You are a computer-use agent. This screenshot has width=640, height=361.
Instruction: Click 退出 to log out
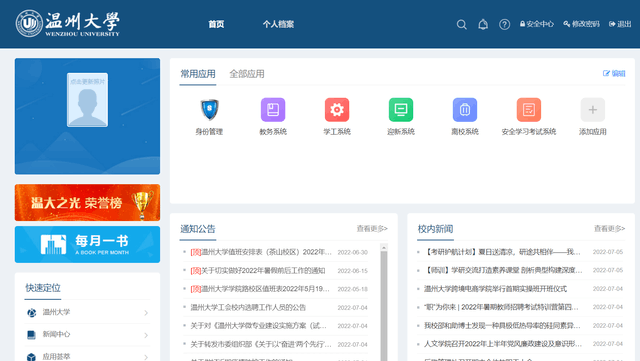click(x=620, y=24)
